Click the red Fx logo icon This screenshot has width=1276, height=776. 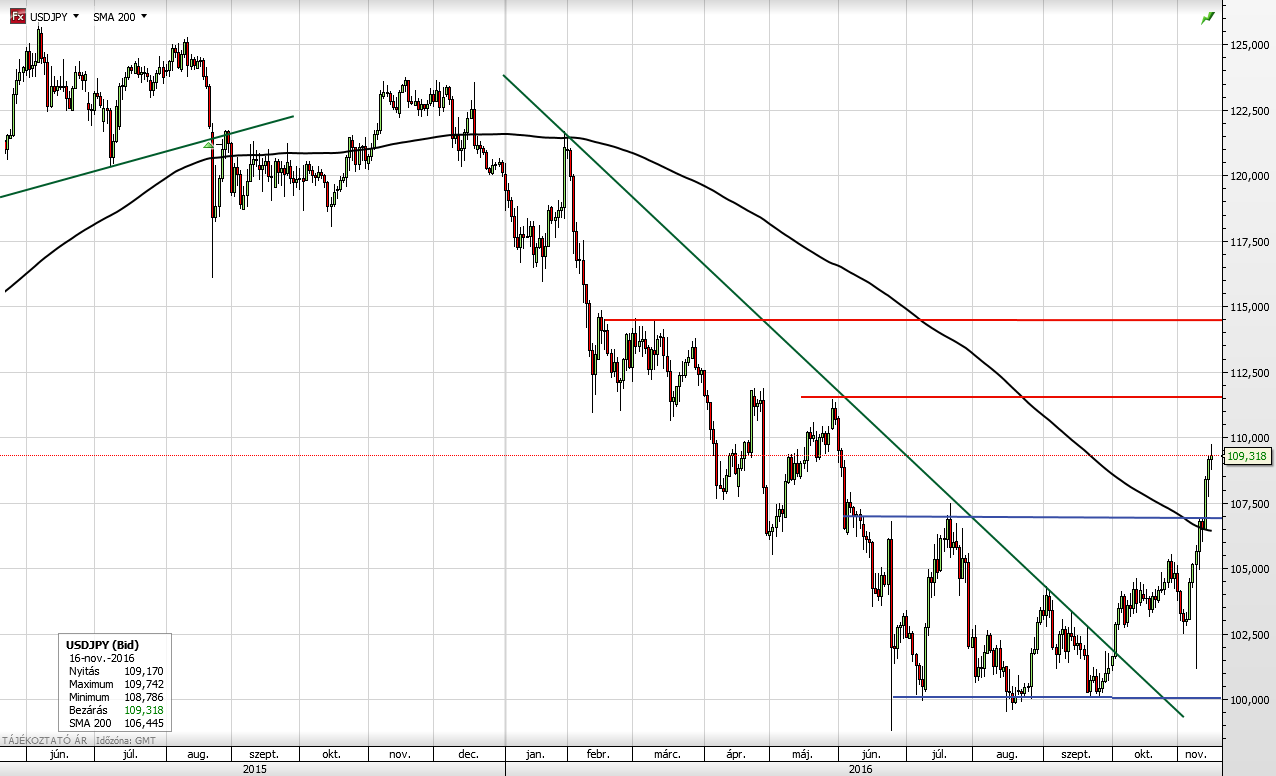17,17
